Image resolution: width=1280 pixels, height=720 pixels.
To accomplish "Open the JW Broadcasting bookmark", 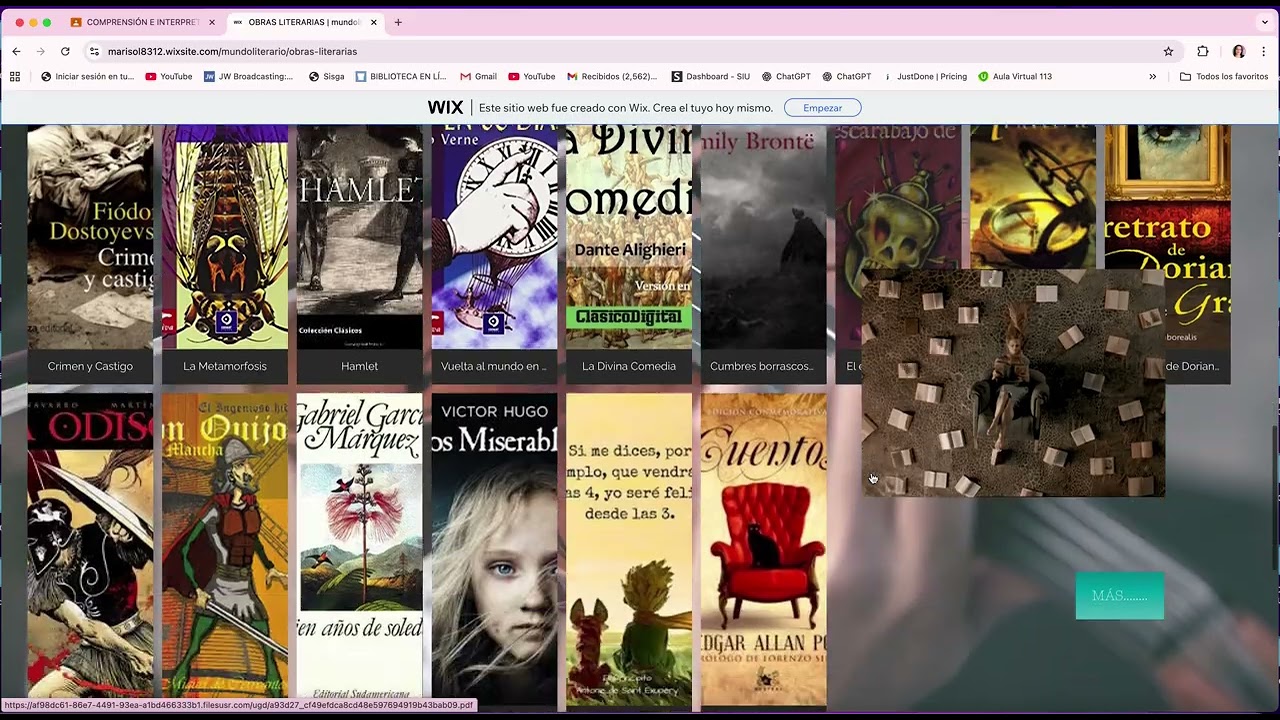I will (249, 76).
